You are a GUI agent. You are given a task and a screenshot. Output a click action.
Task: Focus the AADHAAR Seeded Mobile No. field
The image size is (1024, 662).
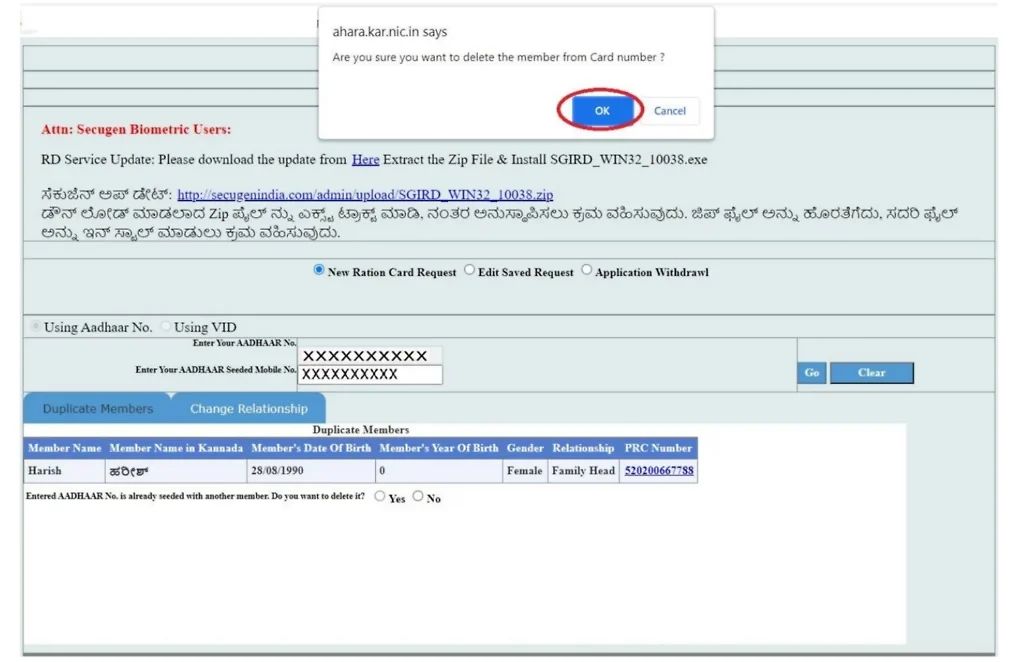pyautogui.click(x=370, y=374)
